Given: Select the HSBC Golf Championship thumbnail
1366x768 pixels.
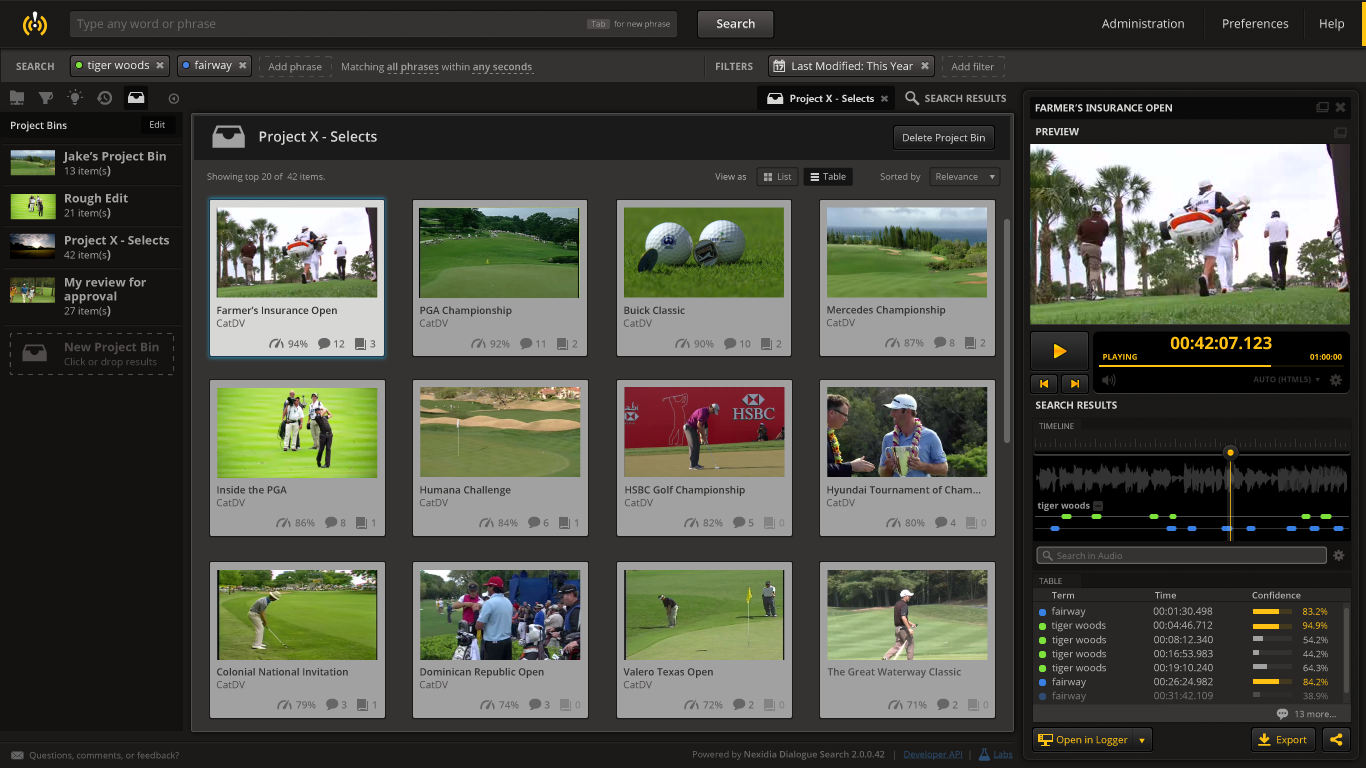Looking at the screenshot, I should point(704,432).
